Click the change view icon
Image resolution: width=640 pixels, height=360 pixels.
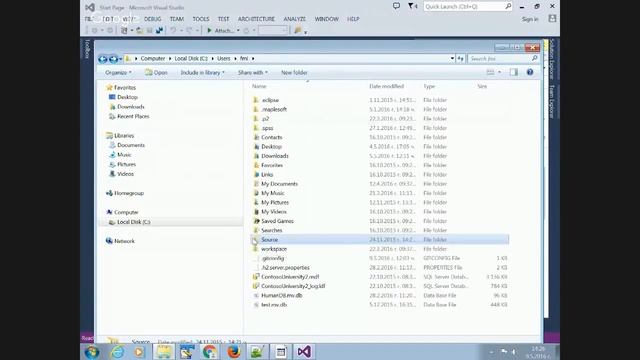point(490,72)
